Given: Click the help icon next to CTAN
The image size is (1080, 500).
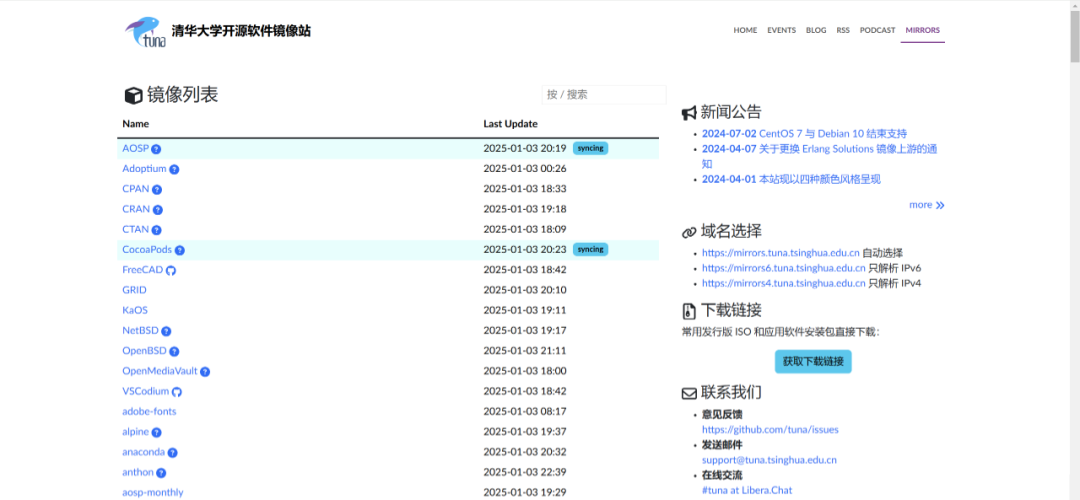Looking at the screenshot, I should tap(156, 230).
